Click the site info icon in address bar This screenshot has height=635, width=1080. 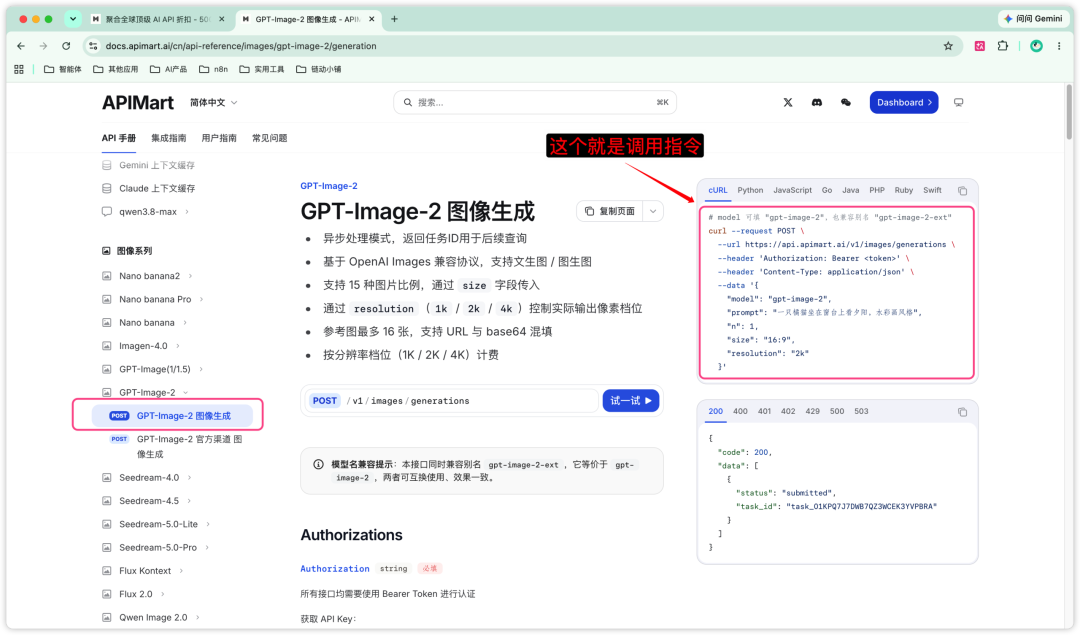(93, 46)
